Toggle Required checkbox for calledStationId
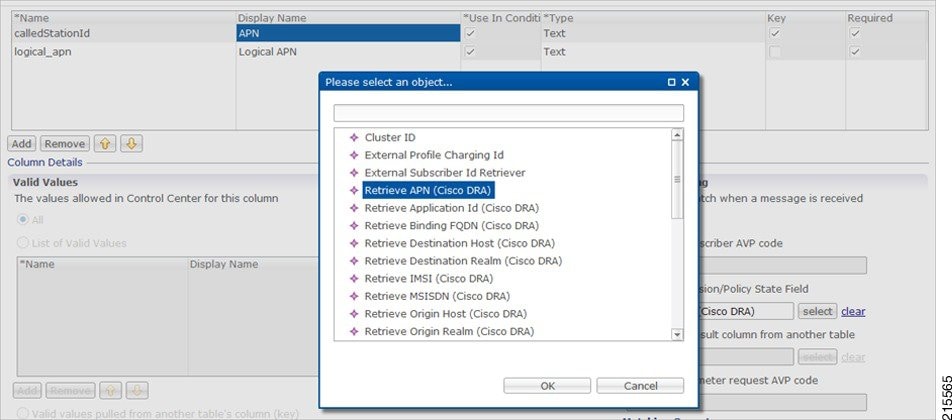The width and height of the screenshot is (952, 420). tap(855, 33)
